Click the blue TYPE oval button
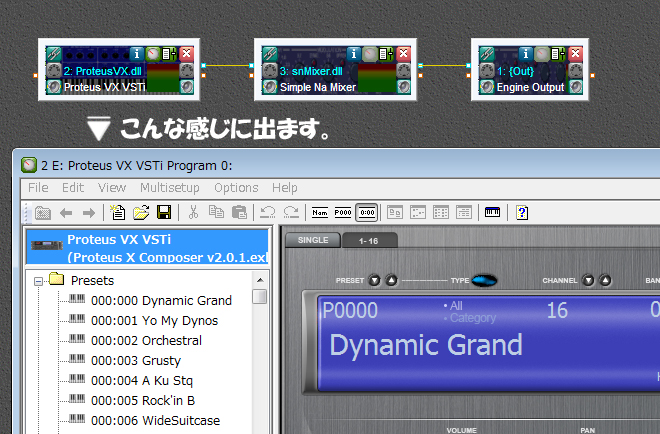 (484, 280)
